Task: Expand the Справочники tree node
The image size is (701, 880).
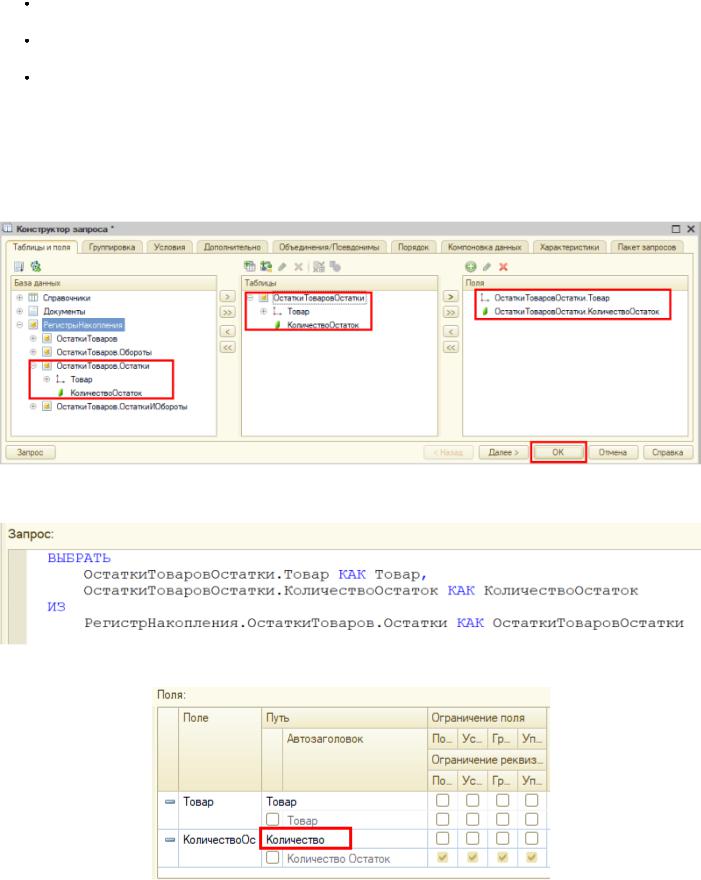Action: (20, 297)
